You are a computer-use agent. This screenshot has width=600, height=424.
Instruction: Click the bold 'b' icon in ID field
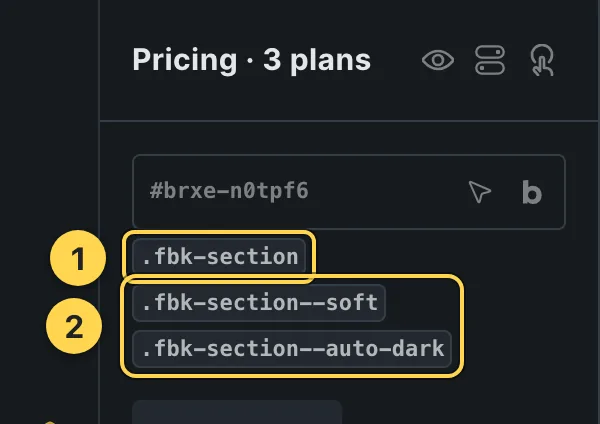(x=532, y=192)
